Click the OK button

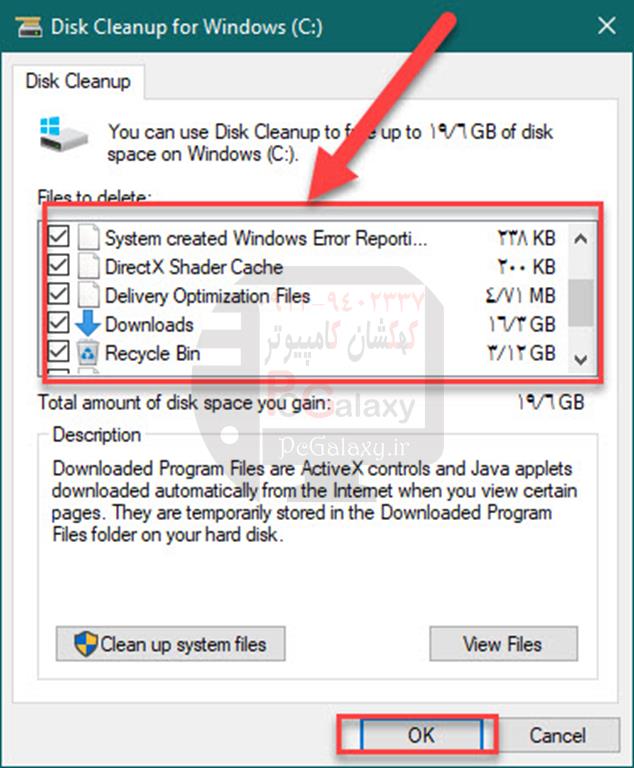421,735
